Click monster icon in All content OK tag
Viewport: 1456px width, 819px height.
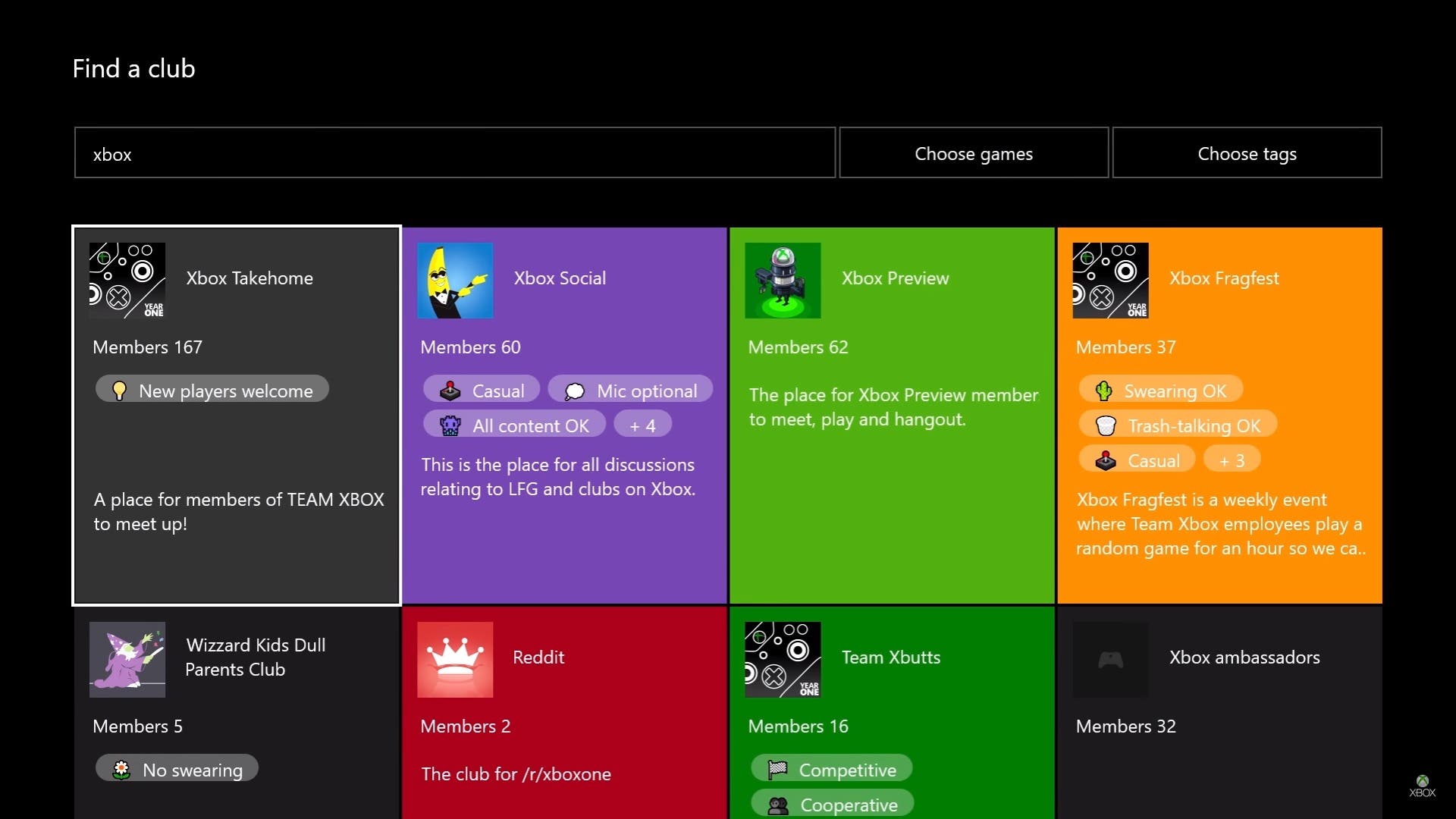coord(450,425)
